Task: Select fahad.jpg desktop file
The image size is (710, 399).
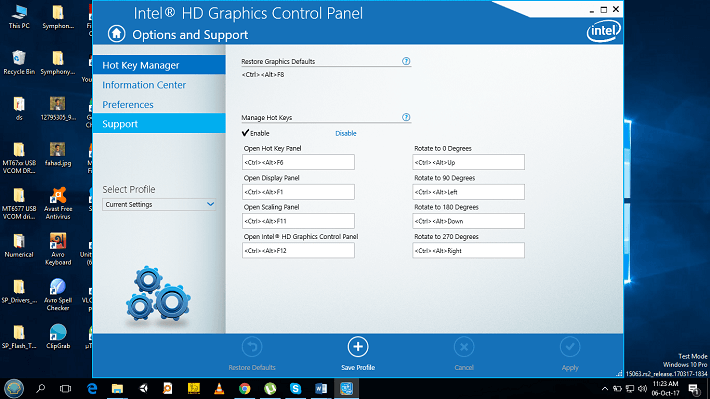Action: (x=58, y=154)
